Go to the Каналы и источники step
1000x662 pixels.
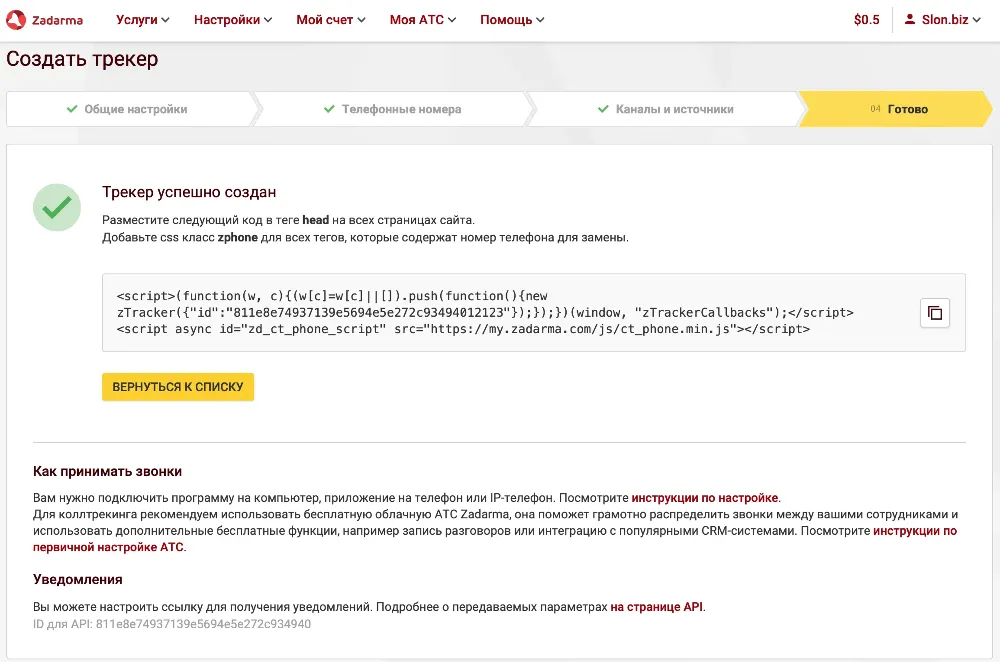(x=666, y=109)
